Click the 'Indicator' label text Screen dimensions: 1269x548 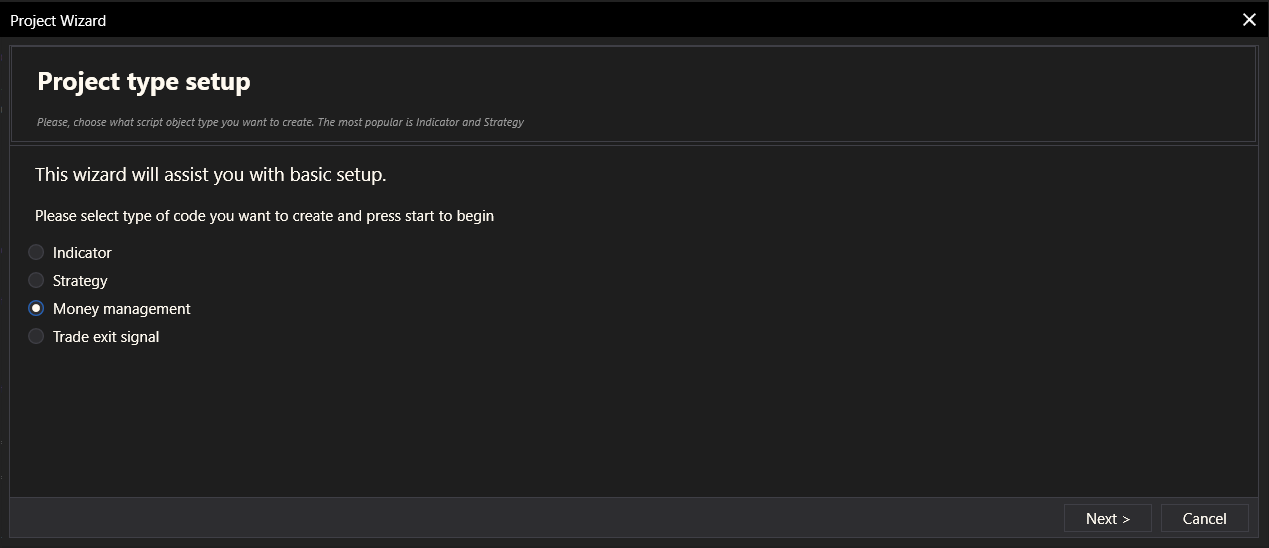point(82,253)
